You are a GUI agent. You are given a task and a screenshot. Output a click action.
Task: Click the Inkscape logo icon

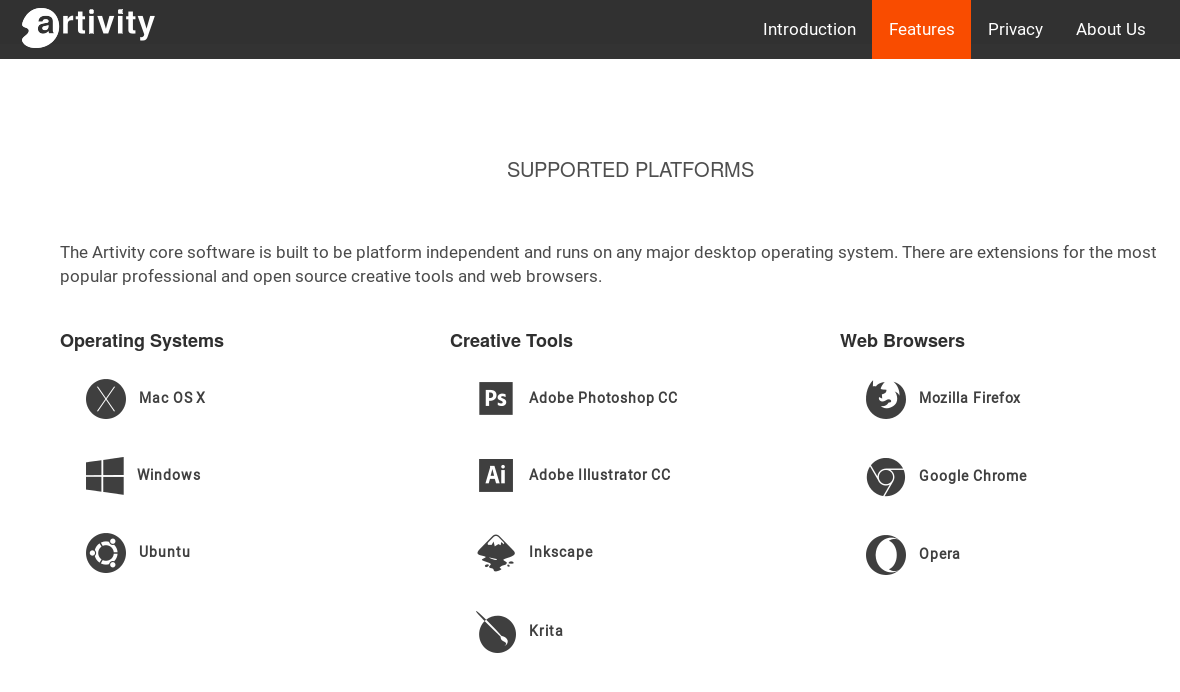[496, 553]
